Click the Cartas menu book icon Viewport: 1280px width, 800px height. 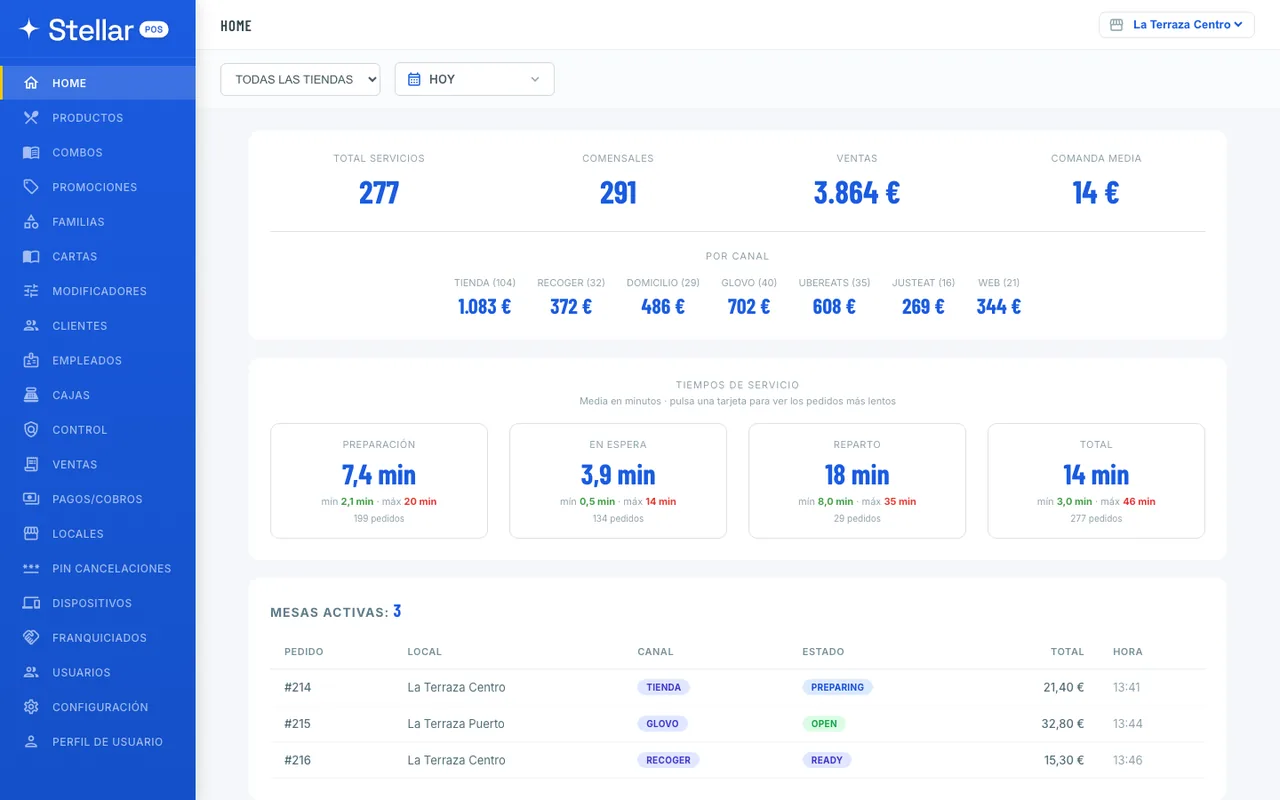pyautogui.click(x=31, y=256)
